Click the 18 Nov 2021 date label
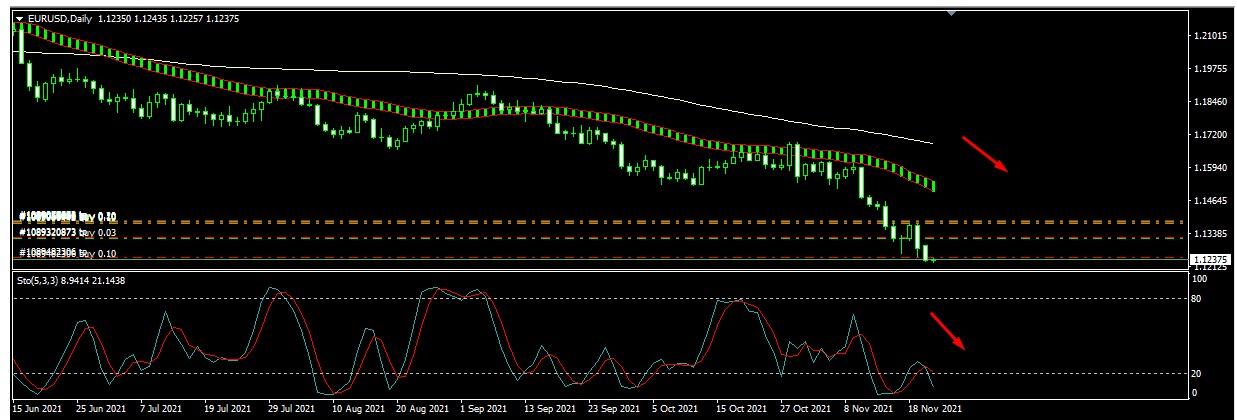The width and height of the screenshot is (1237, 420). (937, 409)
